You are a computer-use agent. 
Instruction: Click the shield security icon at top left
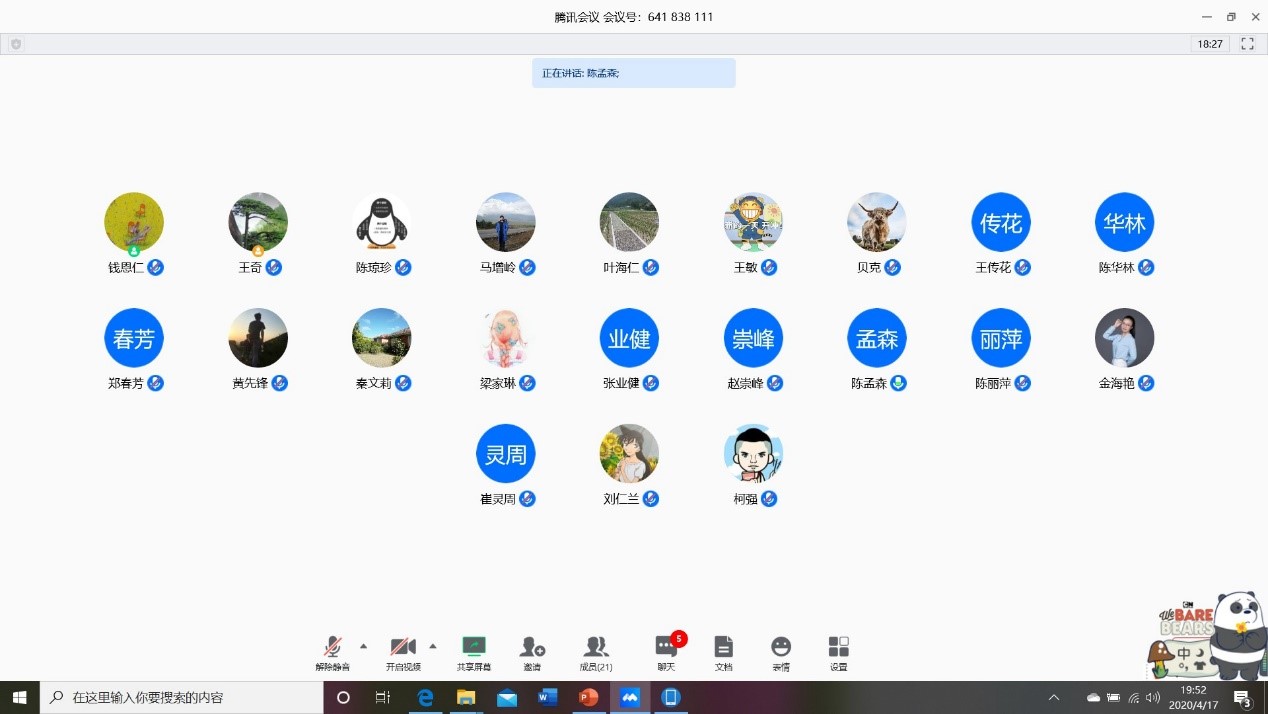16,44
